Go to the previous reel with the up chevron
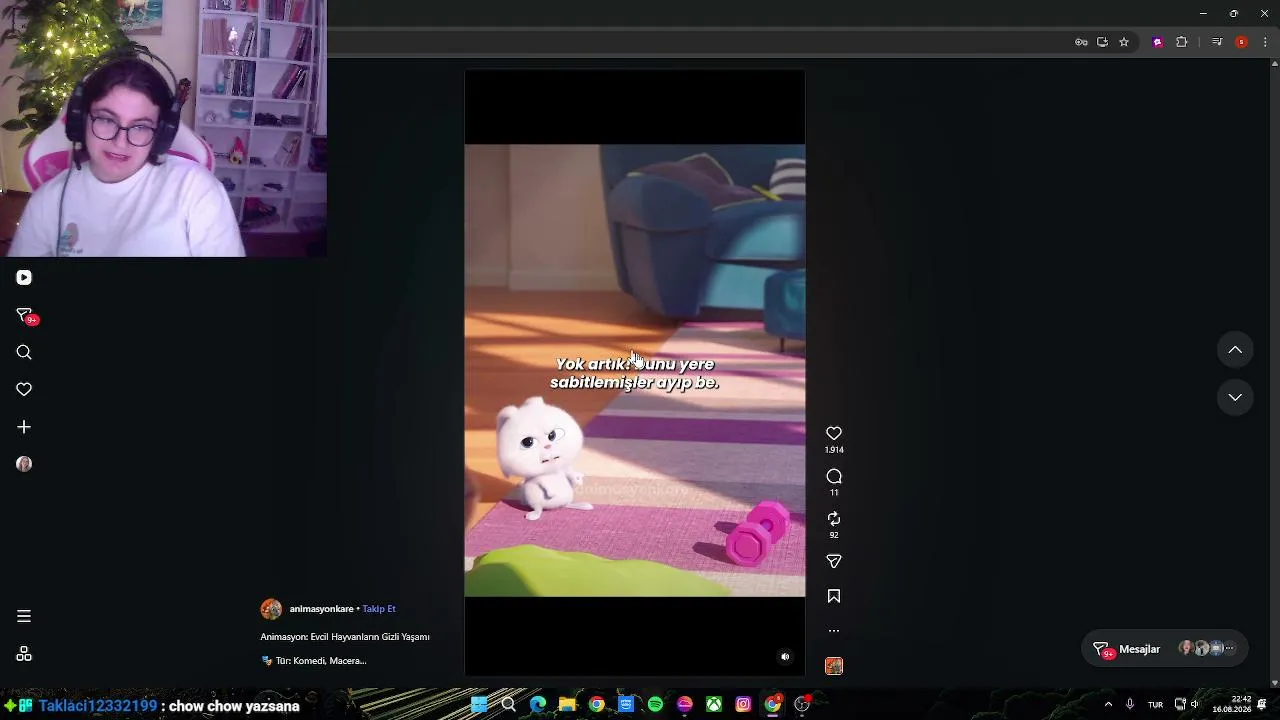The image size is (1280, 720). pos(1235,350)
